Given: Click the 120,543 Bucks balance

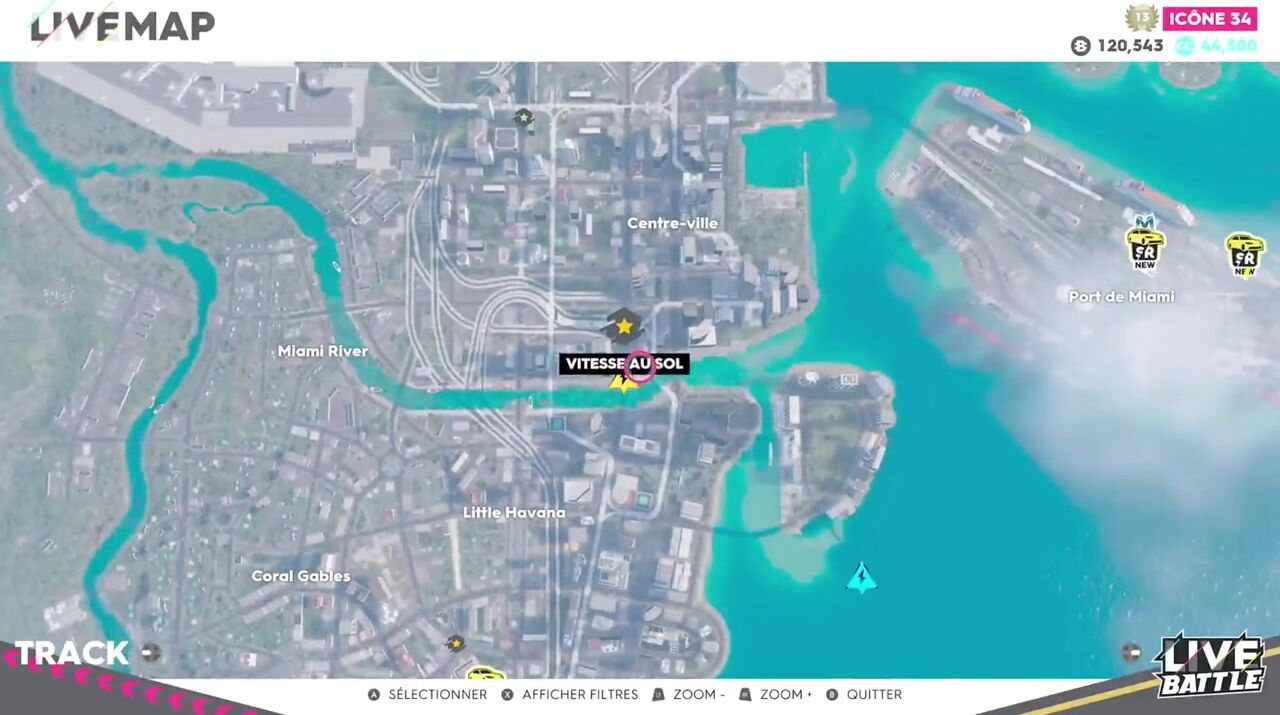Looking at the screenshot, I should pos(1130,46).
